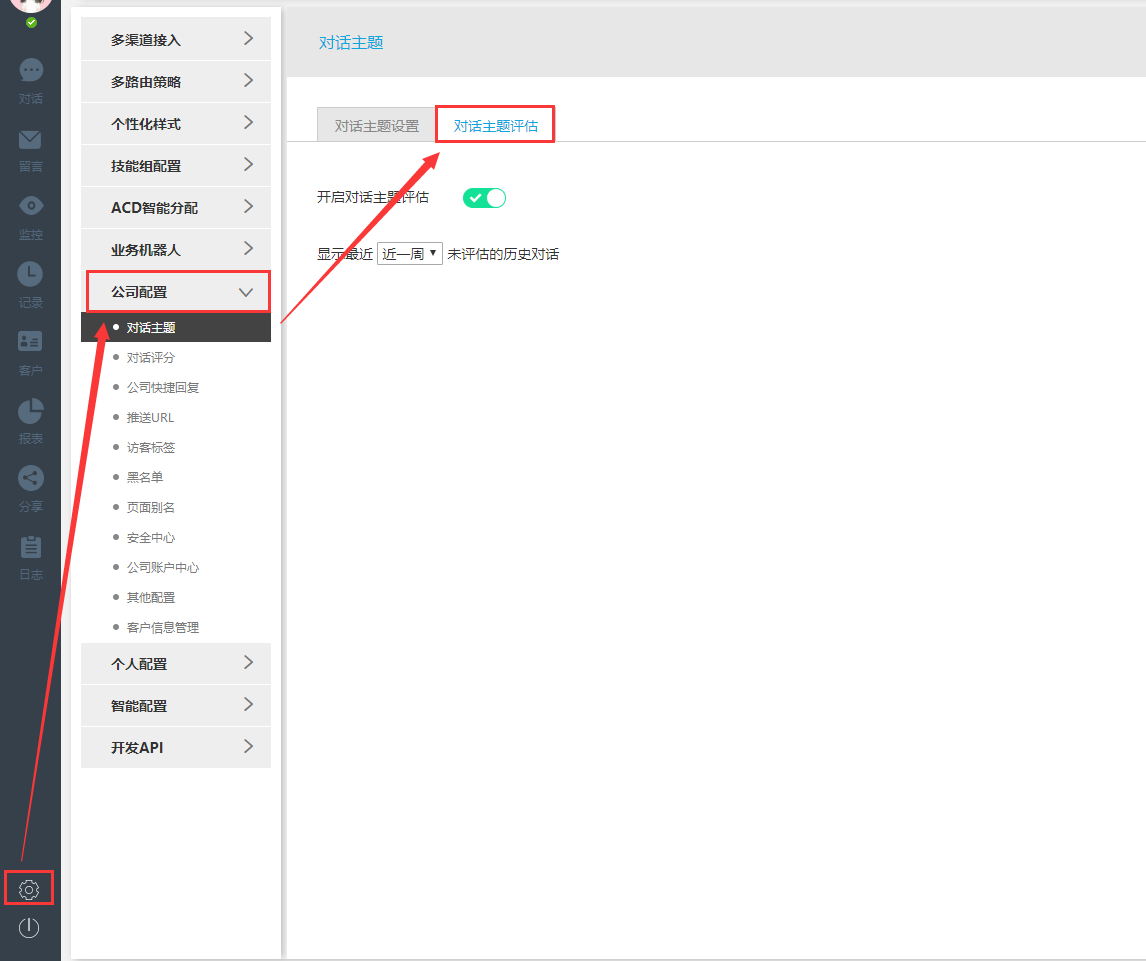1146x961 pixels.
Task: Expand the 个人配置 section
Action: coord(176,664)
